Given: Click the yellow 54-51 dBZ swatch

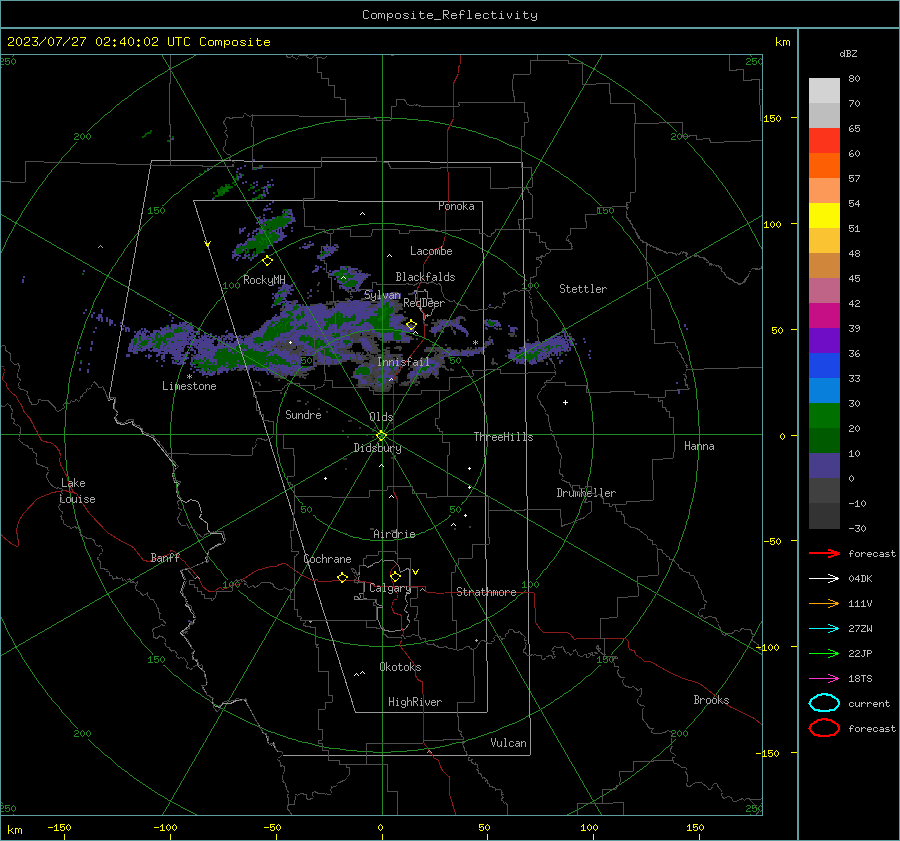Looking at the screenshot, I should [x=824, y=216].
